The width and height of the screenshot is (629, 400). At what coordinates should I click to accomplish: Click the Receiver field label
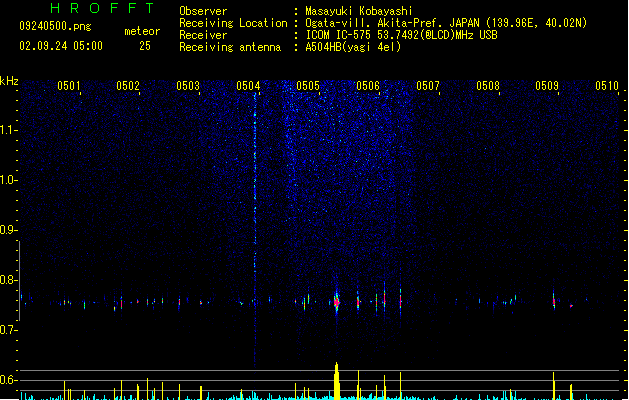(203, 35)
